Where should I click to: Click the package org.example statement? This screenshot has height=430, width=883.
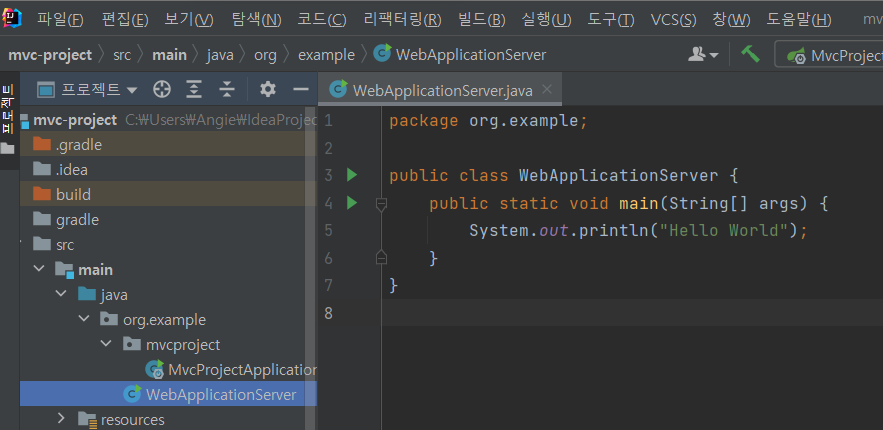(488, 121)
